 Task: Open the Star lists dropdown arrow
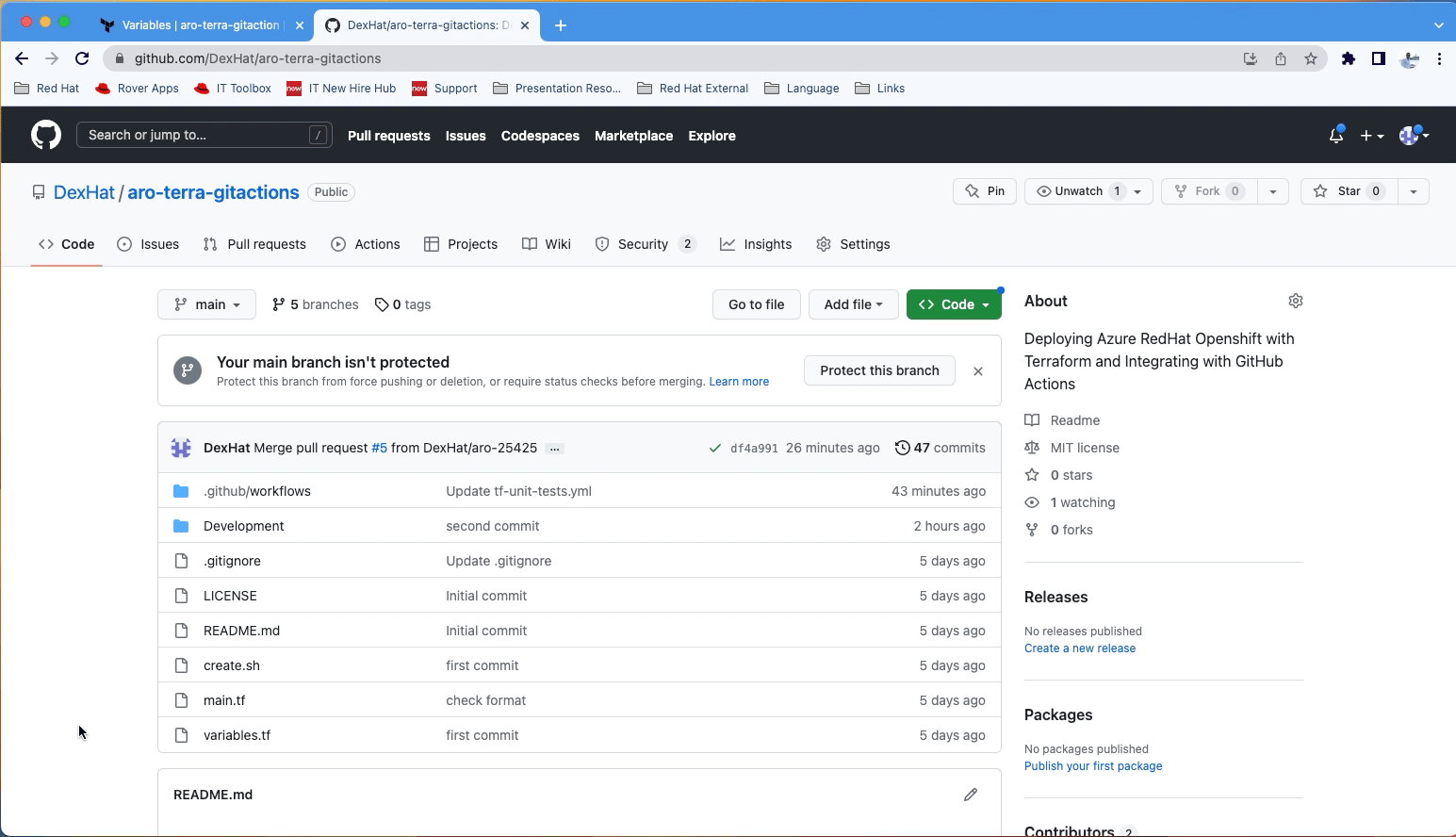1413,191
